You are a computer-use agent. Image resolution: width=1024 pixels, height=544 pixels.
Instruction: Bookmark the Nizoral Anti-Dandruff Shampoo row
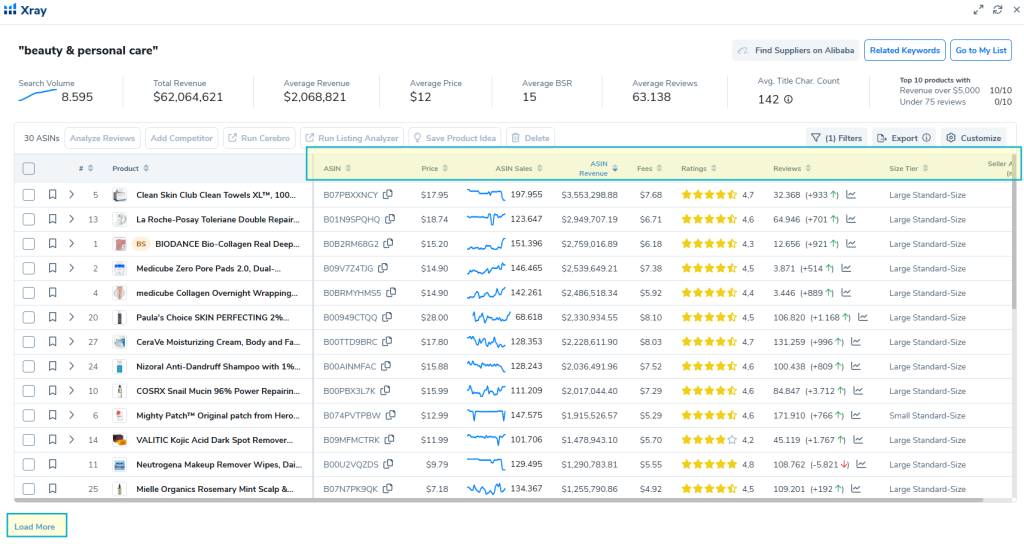click(52, 366)
